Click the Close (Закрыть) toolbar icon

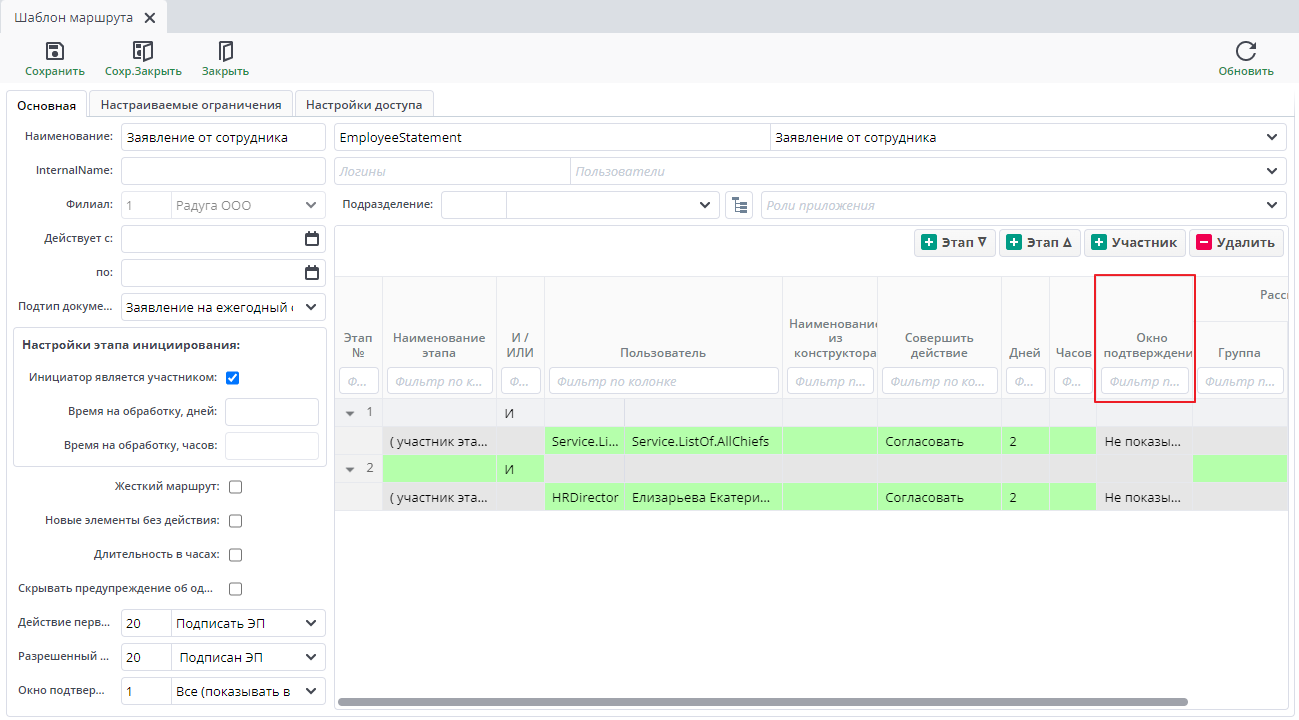click(225, 52)
